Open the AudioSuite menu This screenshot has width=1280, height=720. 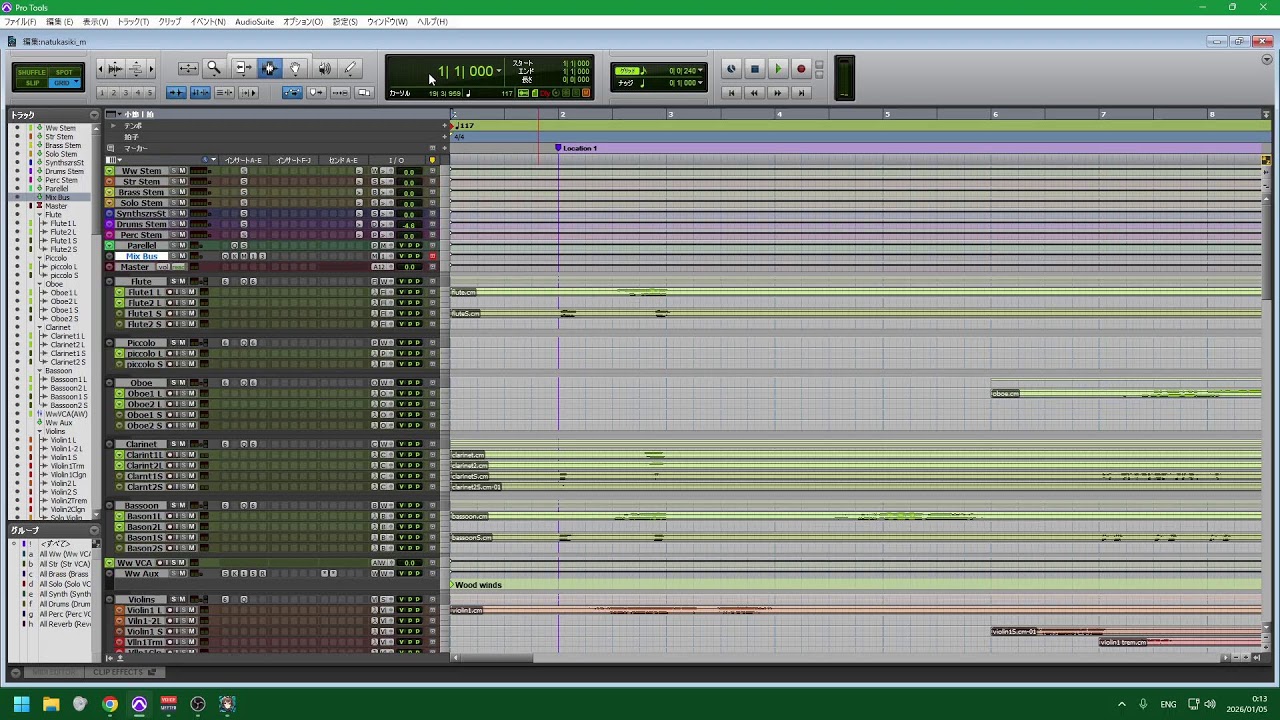click(254, 21)
